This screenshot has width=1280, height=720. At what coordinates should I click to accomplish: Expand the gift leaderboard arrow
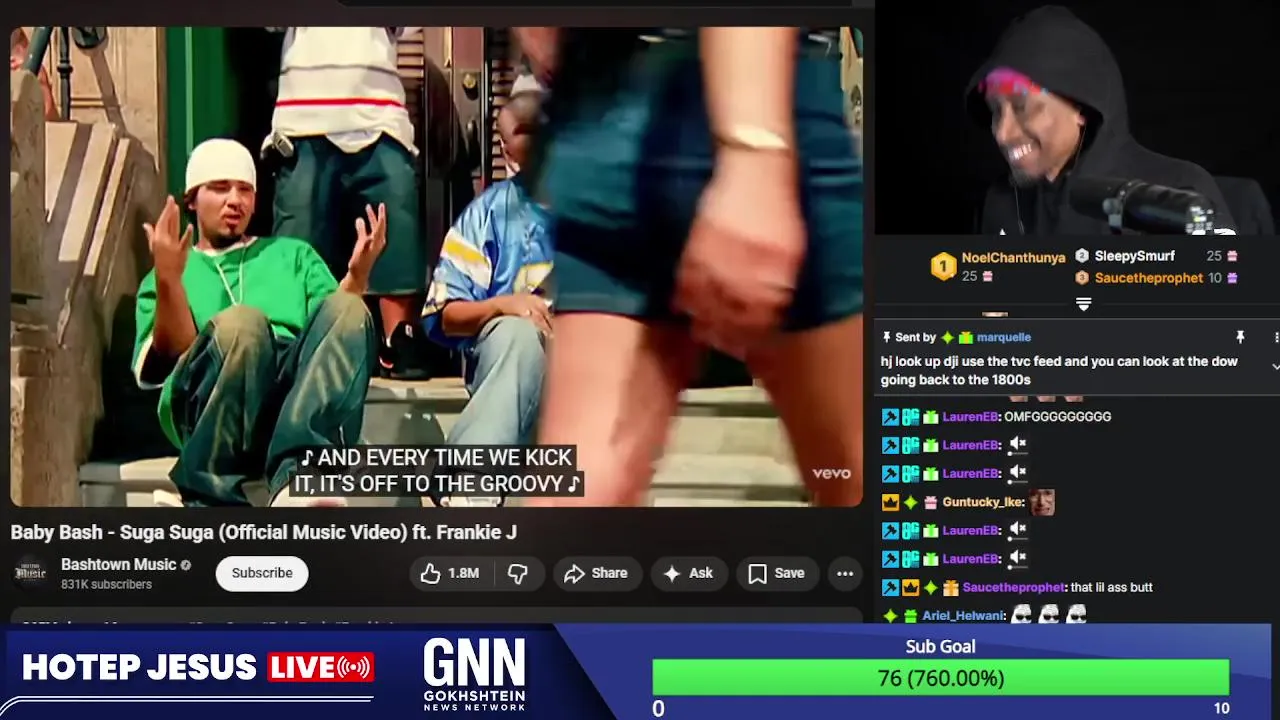tap(1083, 303)
